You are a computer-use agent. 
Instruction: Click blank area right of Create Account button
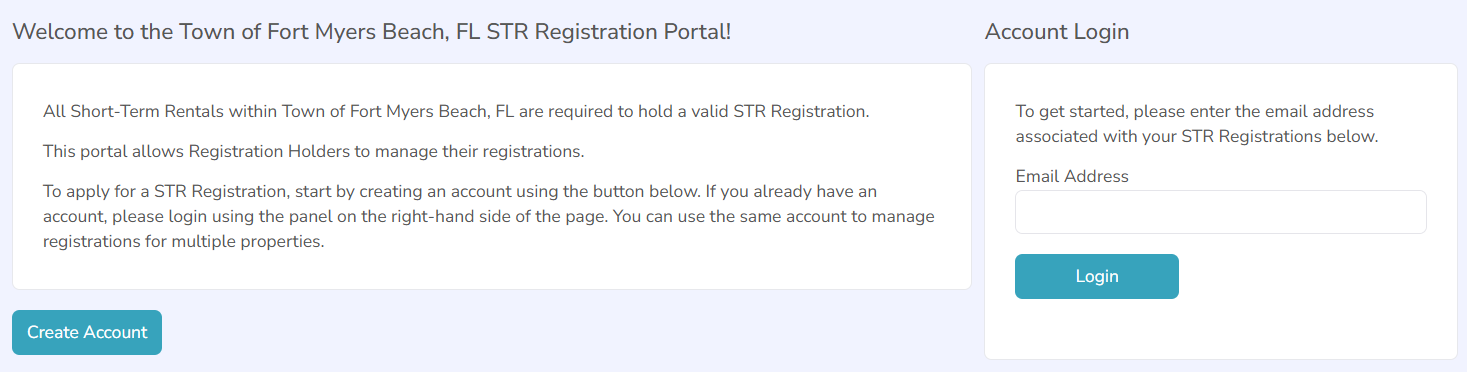coord(560,332)
